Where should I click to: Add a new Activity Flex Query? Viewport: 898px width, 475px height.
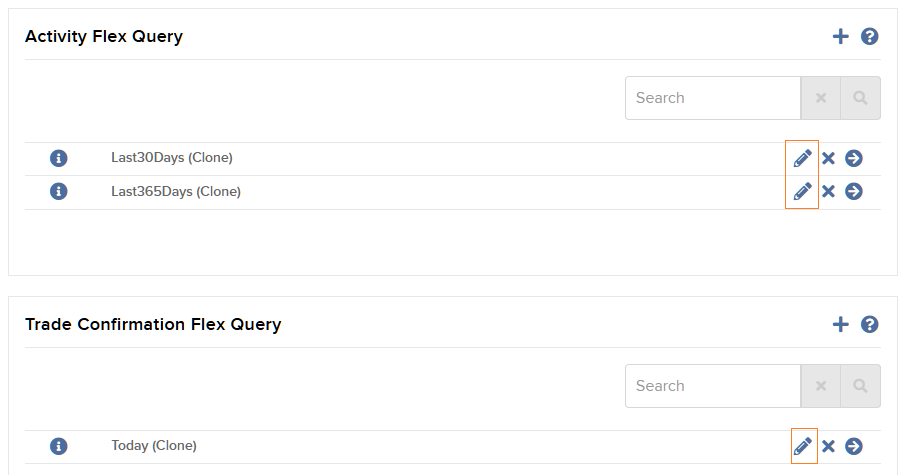[x=840, y=37]
